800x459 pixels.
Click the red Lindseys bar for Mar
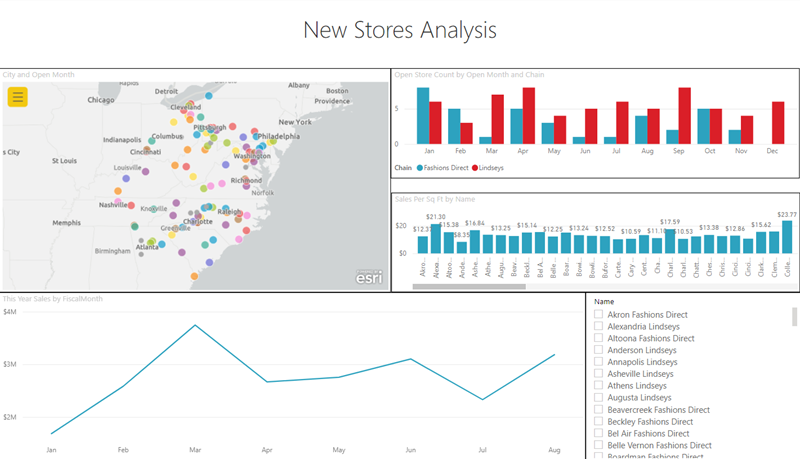(497, 119)
